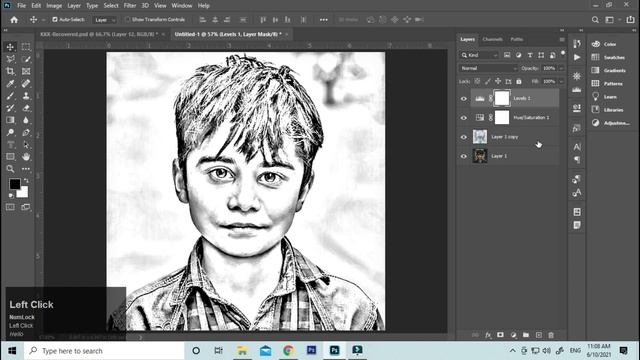Toggle Quick Mask mode icon
The height and width of the screenshot is (360, 640).
point(10,207)
